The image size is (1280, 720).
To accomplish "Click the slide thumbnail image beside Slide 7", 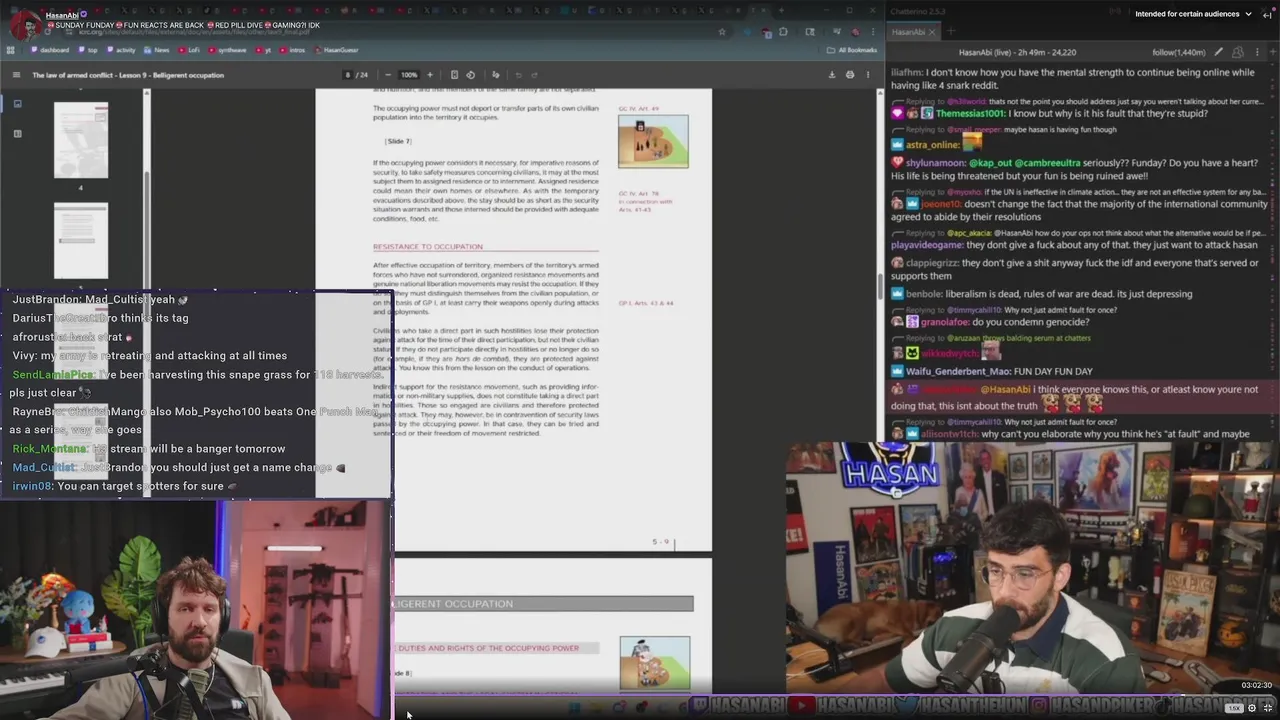I will [653, 141].
